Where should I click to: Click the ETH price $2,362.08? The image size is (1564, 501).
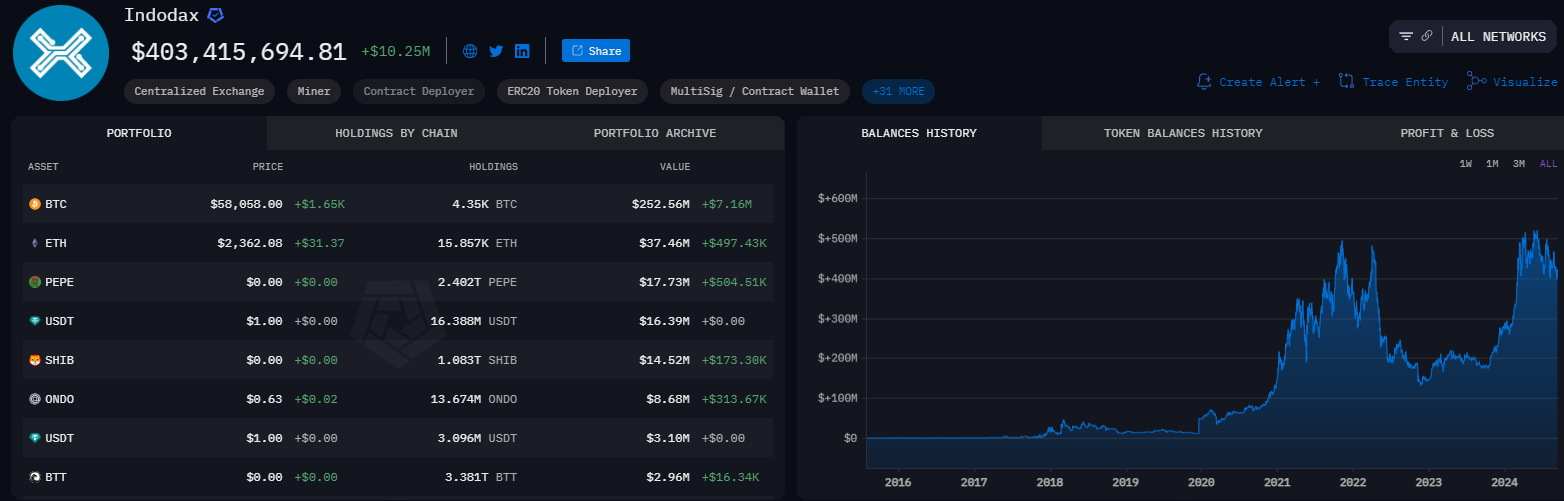pos(250,243)
